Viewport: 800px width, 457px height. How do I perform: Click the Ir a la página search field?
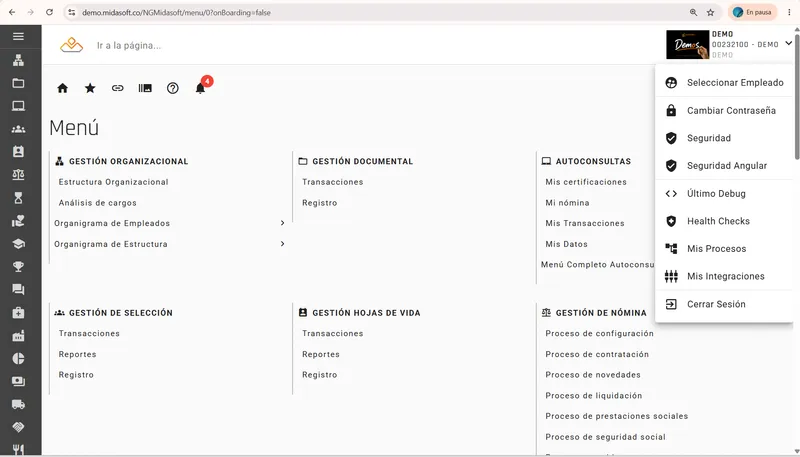[x=129, y=45]
